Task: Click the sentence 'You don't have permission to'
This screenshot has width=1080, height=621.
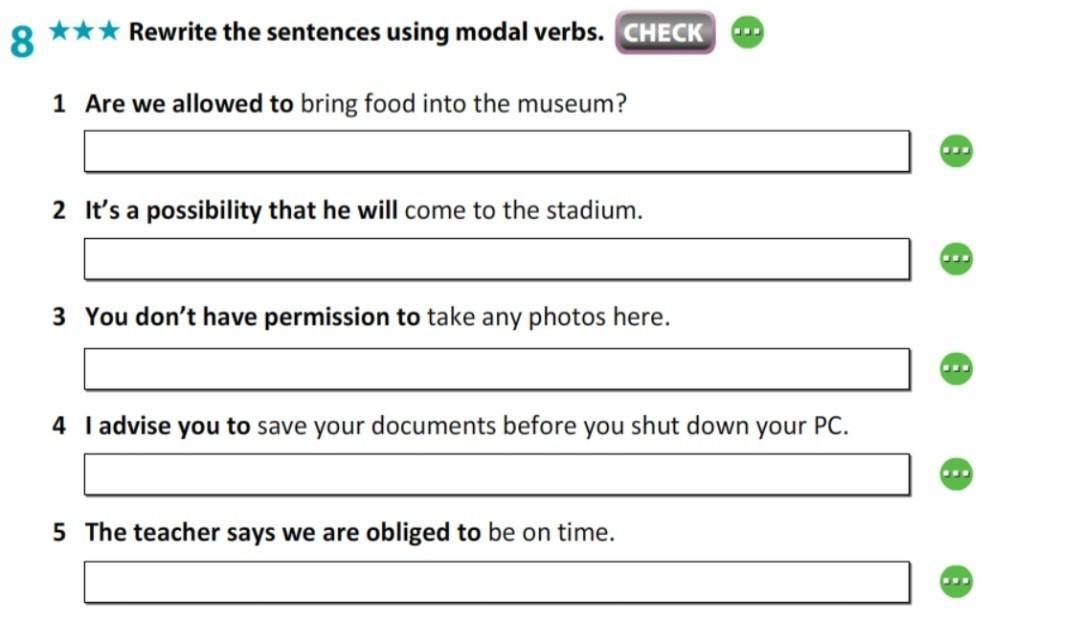Action: (x=377, y=317)
